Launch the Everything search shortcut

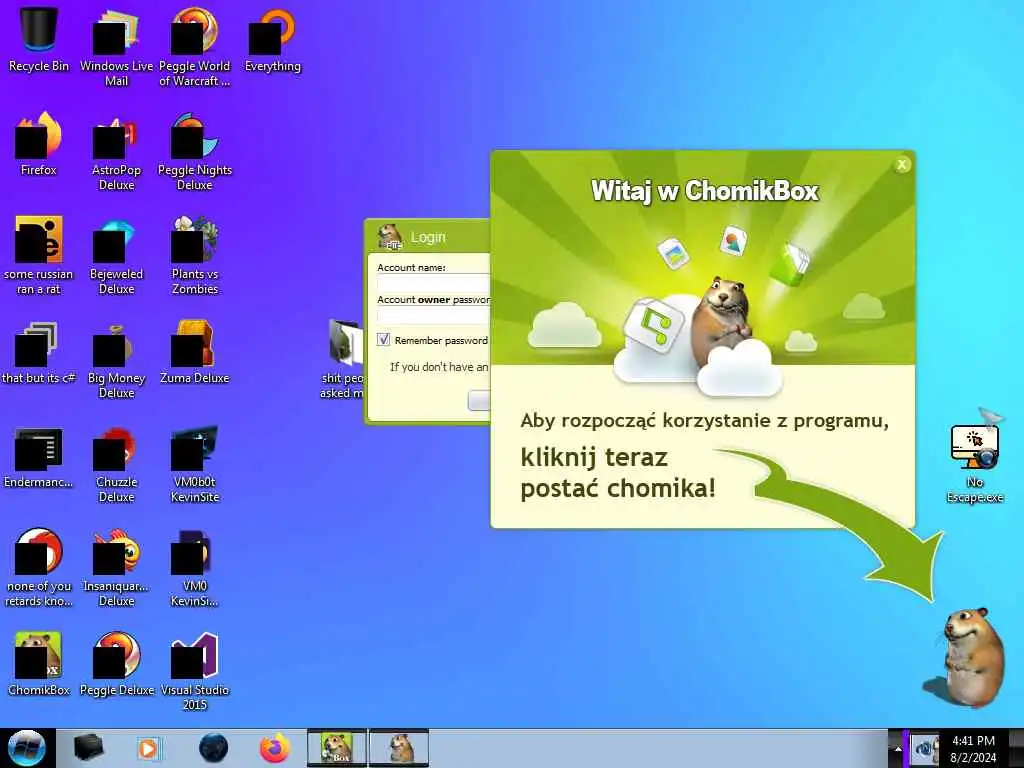272,39
